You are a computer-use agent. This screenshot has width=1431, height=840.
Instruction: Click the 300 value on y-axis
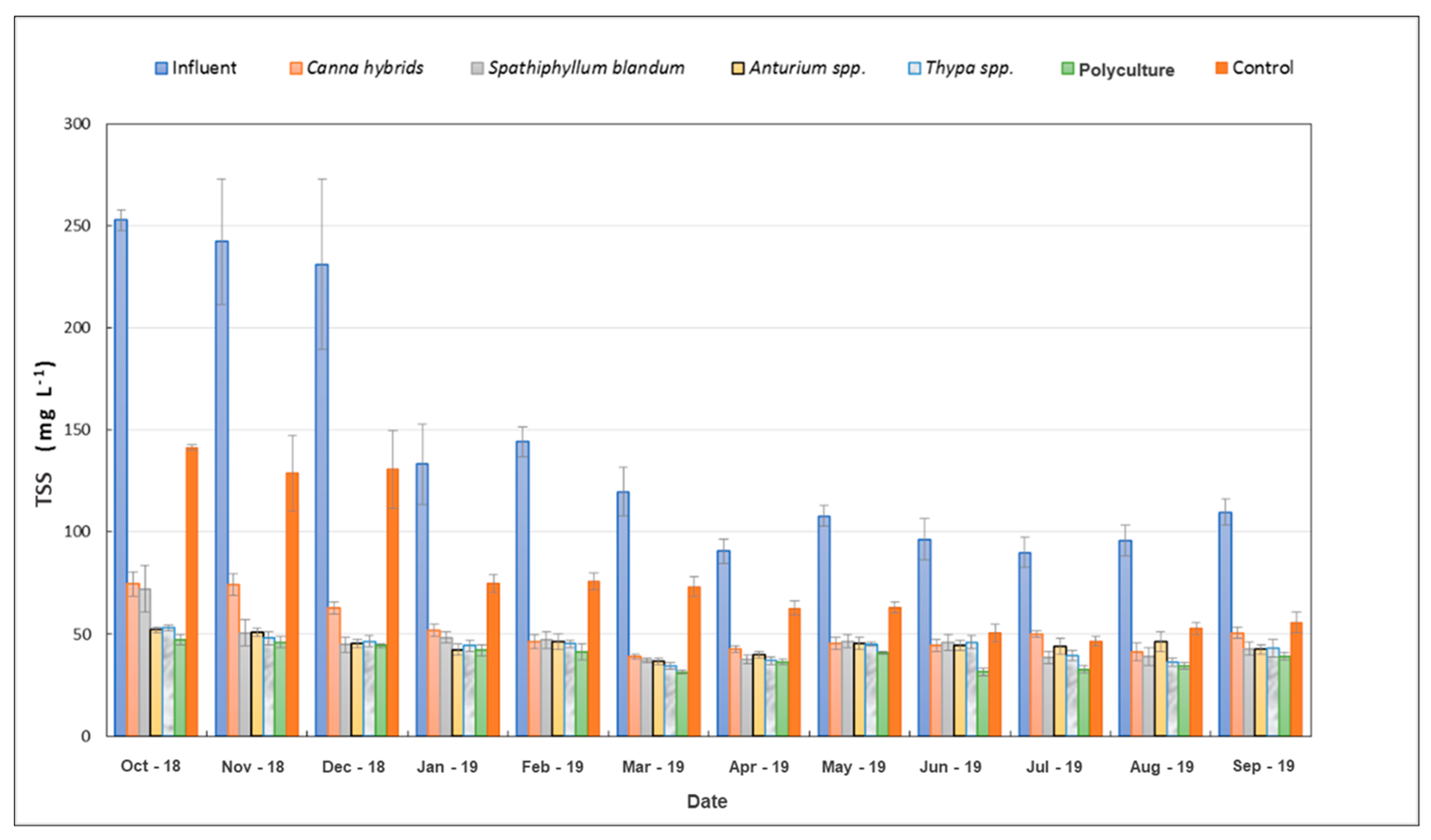(77, 124)
